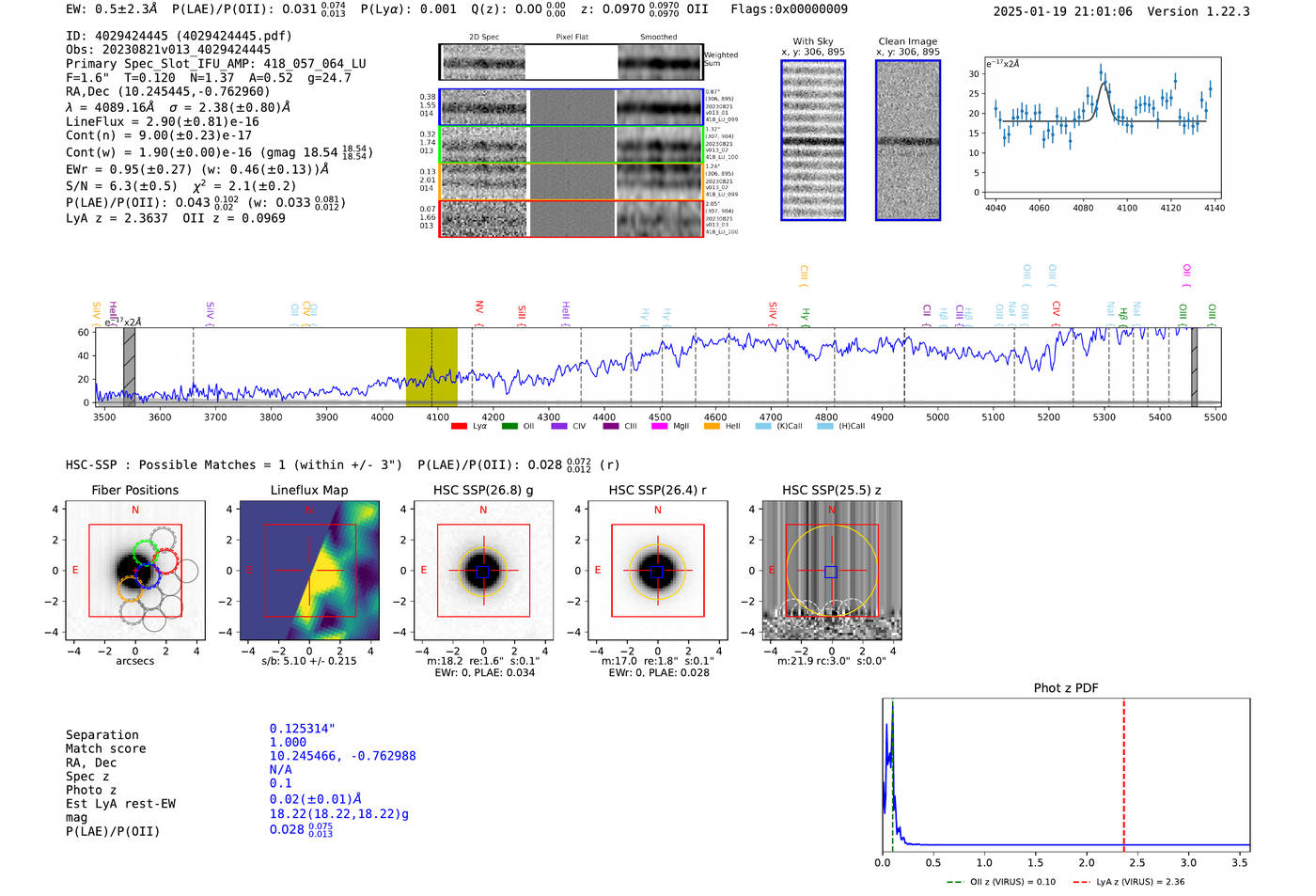Click the match score value 1.000

click(288, 742)
